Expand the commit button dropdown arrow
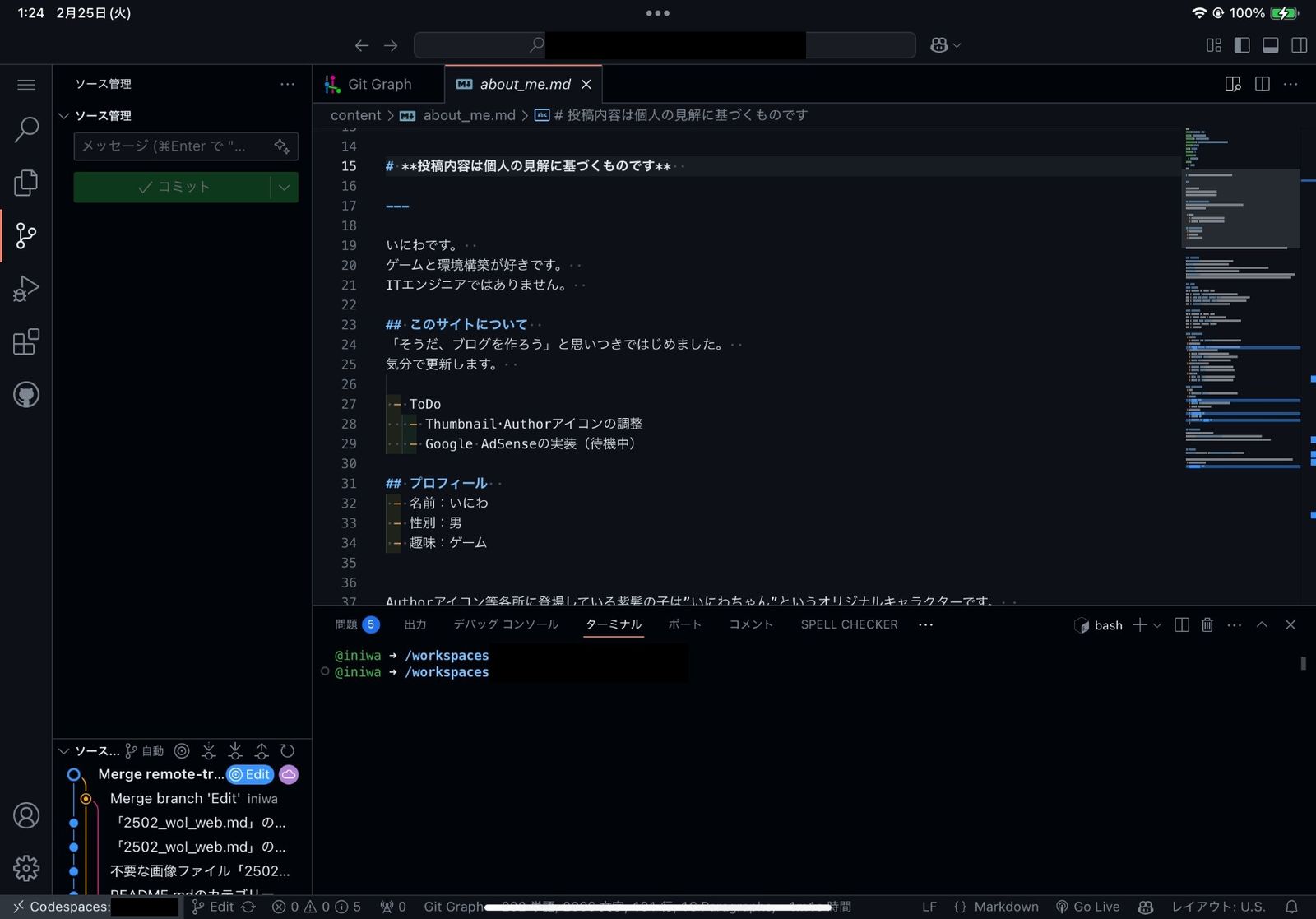Image resolution: width=1316 pixels, height=919 pixels. (x=284, y=187)
